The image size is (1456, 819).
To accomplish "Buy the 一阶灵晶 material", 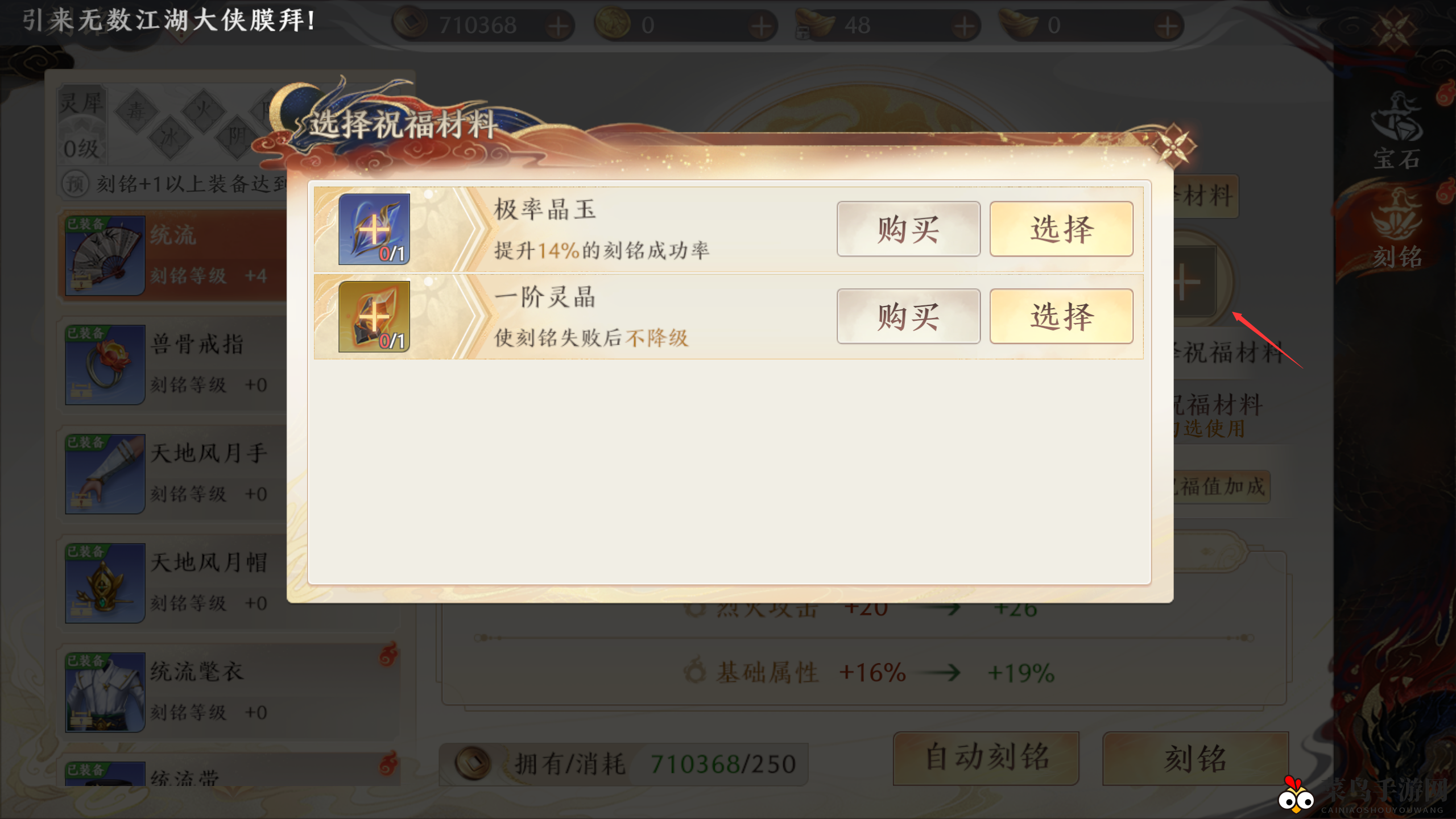I will pyautogui.click(x=908, y=316).
